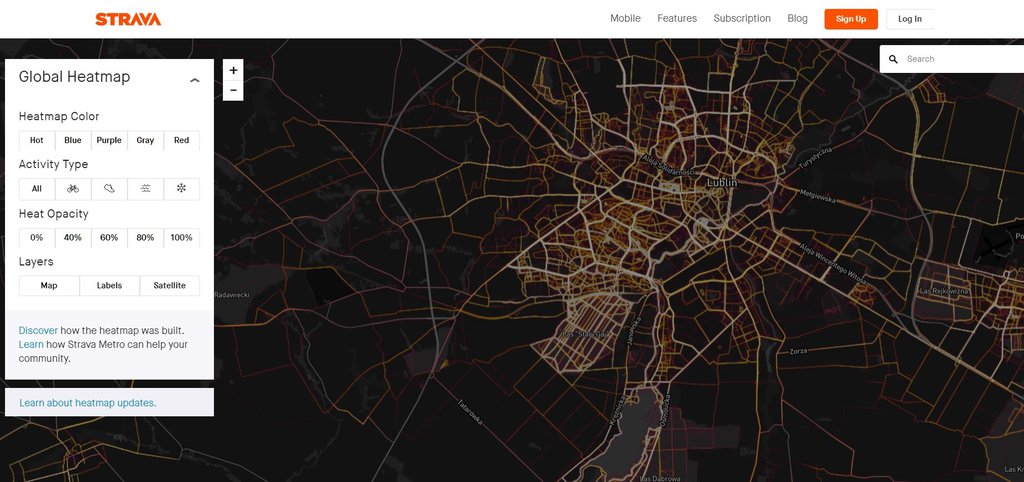The image size is (1024, 482).
Task: Show All activity types
Action: [37, 188]
